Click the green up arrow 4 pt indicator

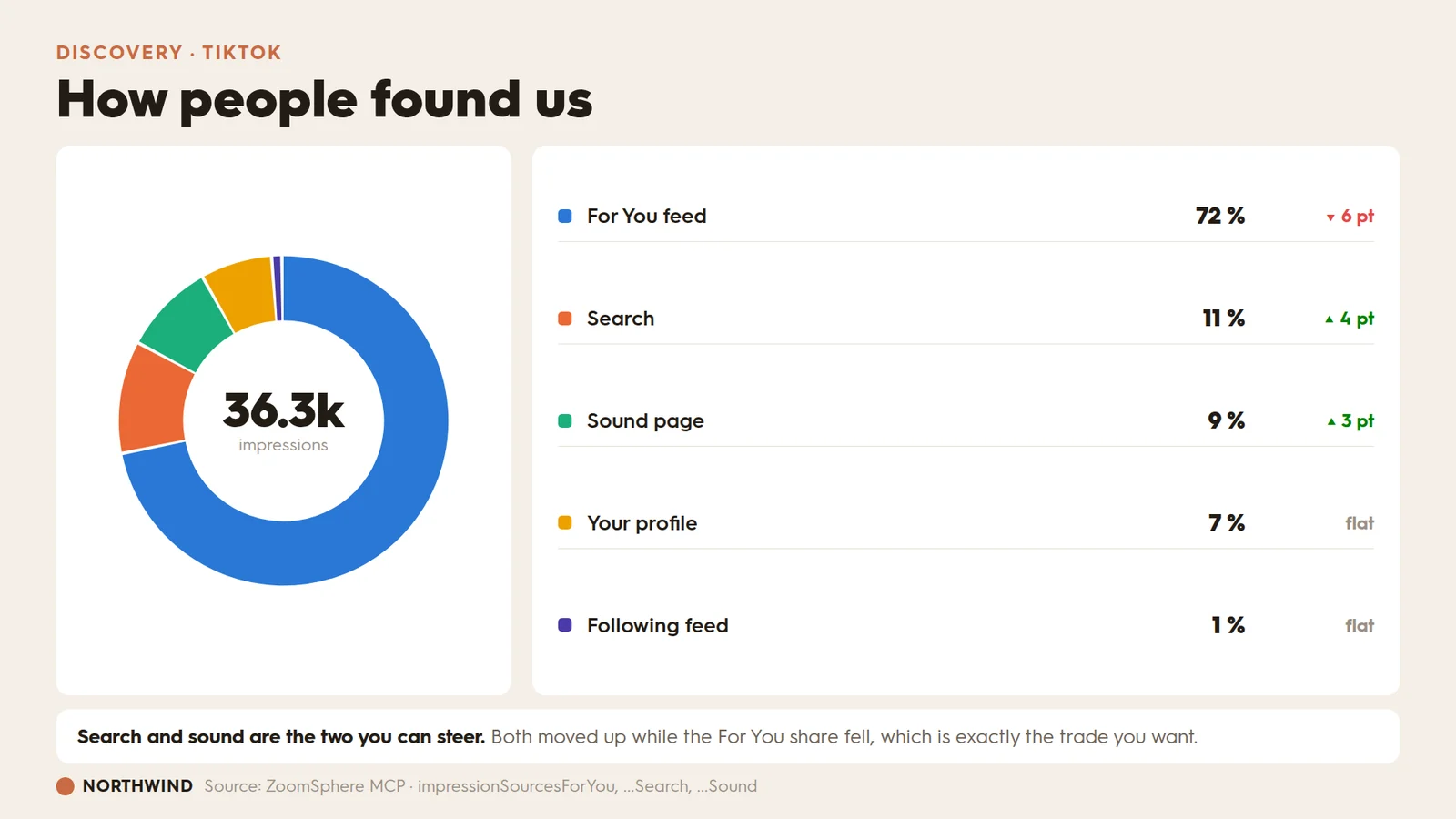pyautogui.click(x=1350, y=318)
